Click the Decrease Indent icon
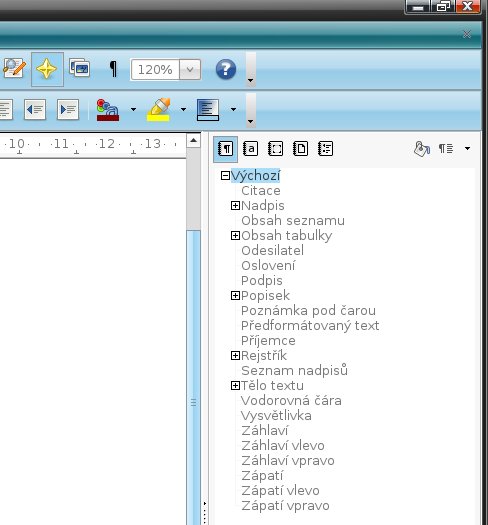The image size is (488, 525). pos(35,109)
